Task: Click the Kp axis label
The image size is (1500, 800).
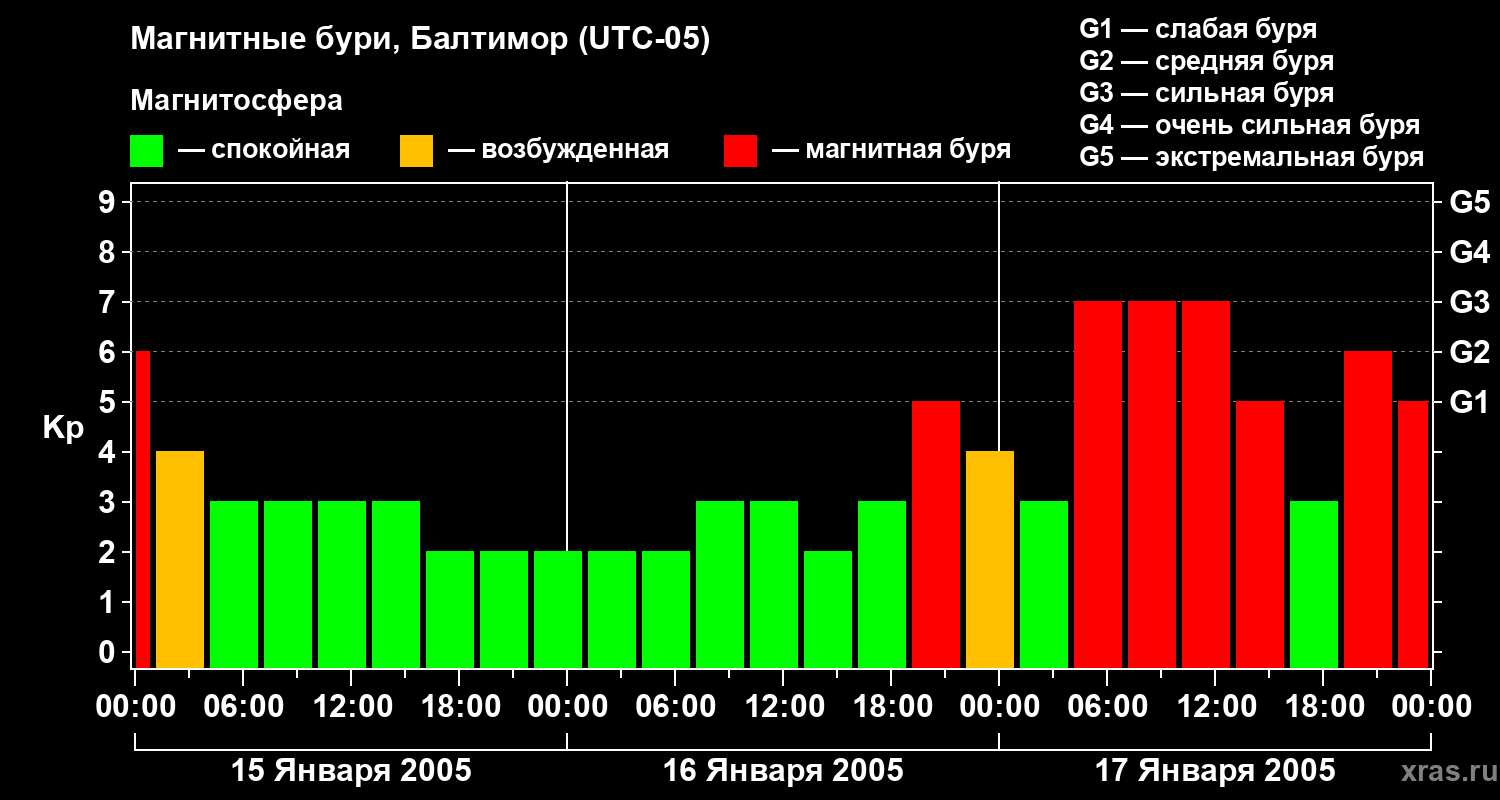Action: [x=64, y=429]
